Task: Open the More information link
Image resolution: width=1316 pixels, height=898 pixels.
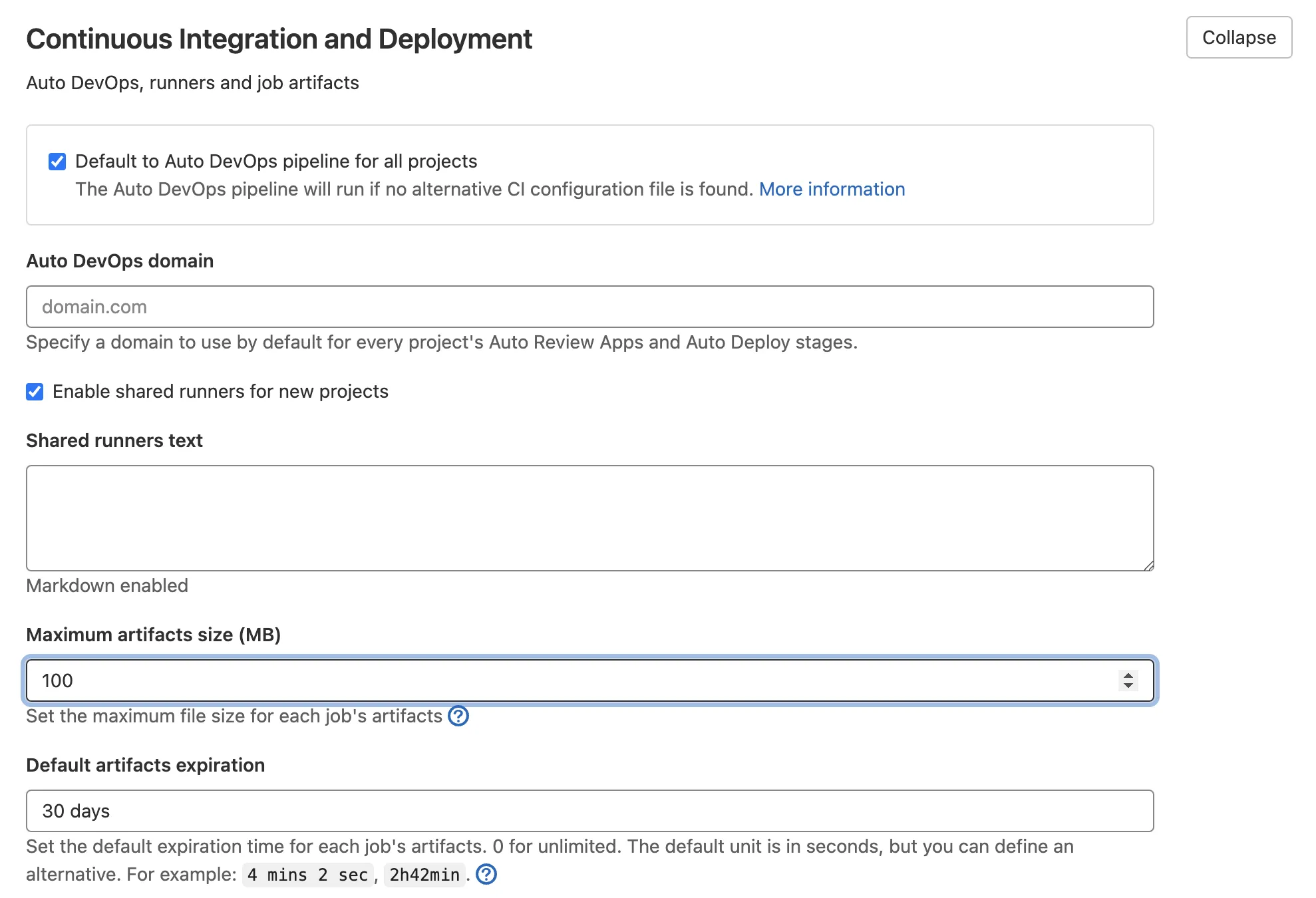Action: [832, 190]
